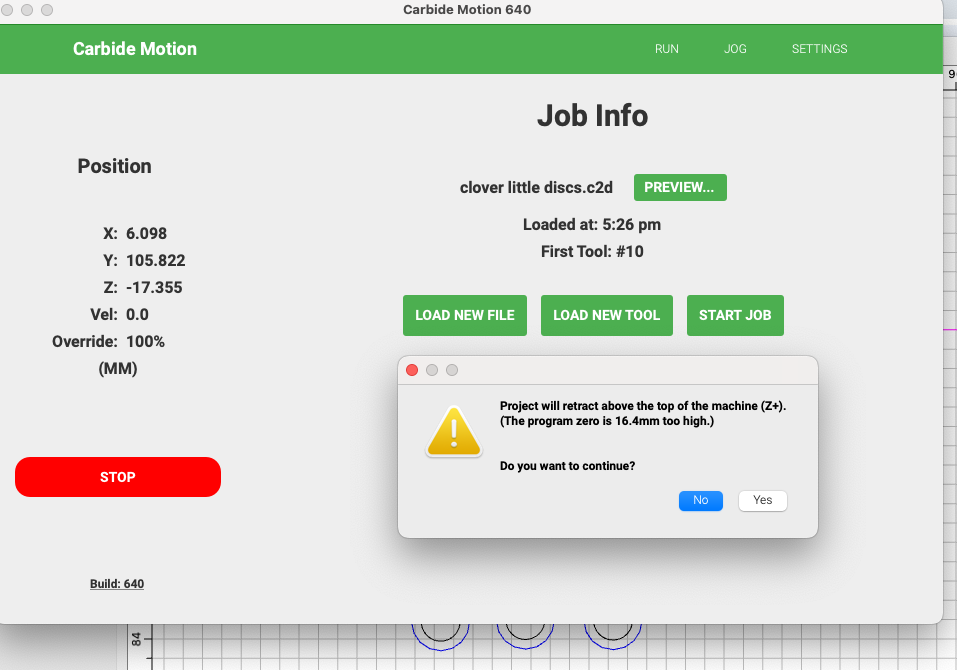
Task: Click the Override: 100% readout
Action: click(109, 342)
